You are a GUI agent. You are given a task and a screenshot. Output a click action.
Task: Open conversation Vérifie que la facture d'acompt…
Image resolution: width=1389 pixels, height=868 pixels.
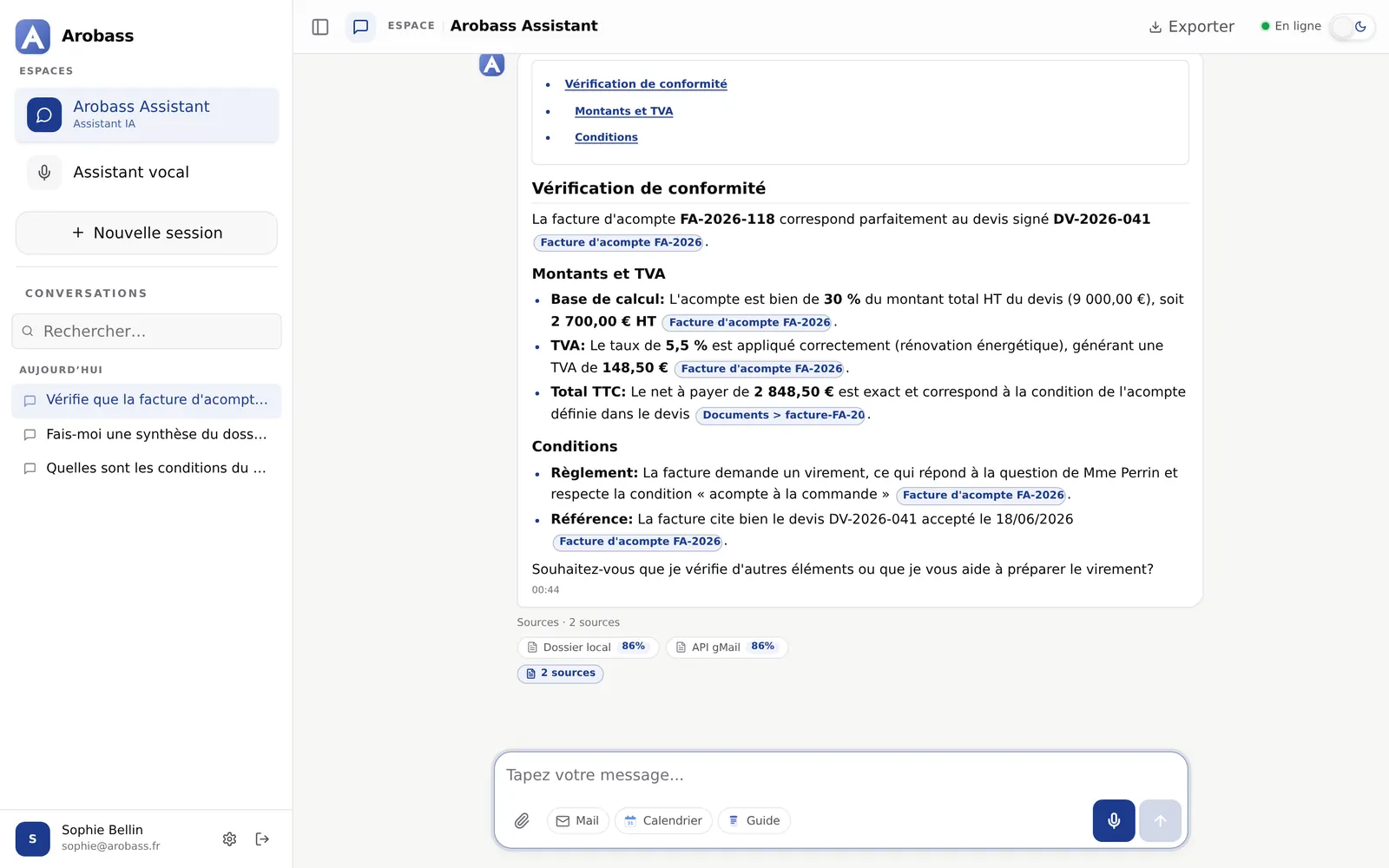pos(147,400)
